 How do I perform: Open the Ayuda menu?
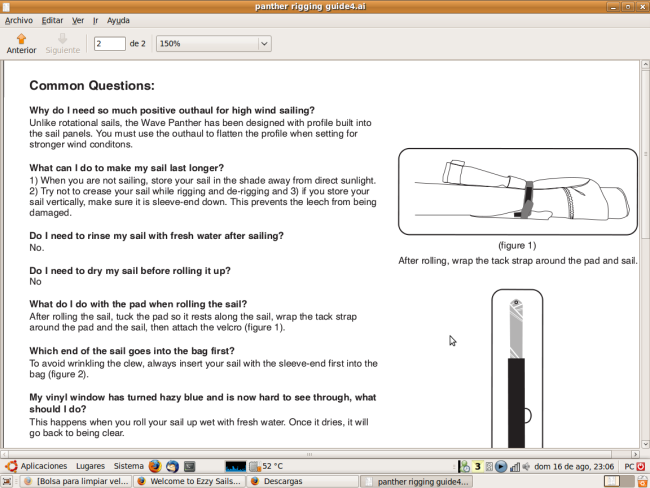(x=118, y=20)
